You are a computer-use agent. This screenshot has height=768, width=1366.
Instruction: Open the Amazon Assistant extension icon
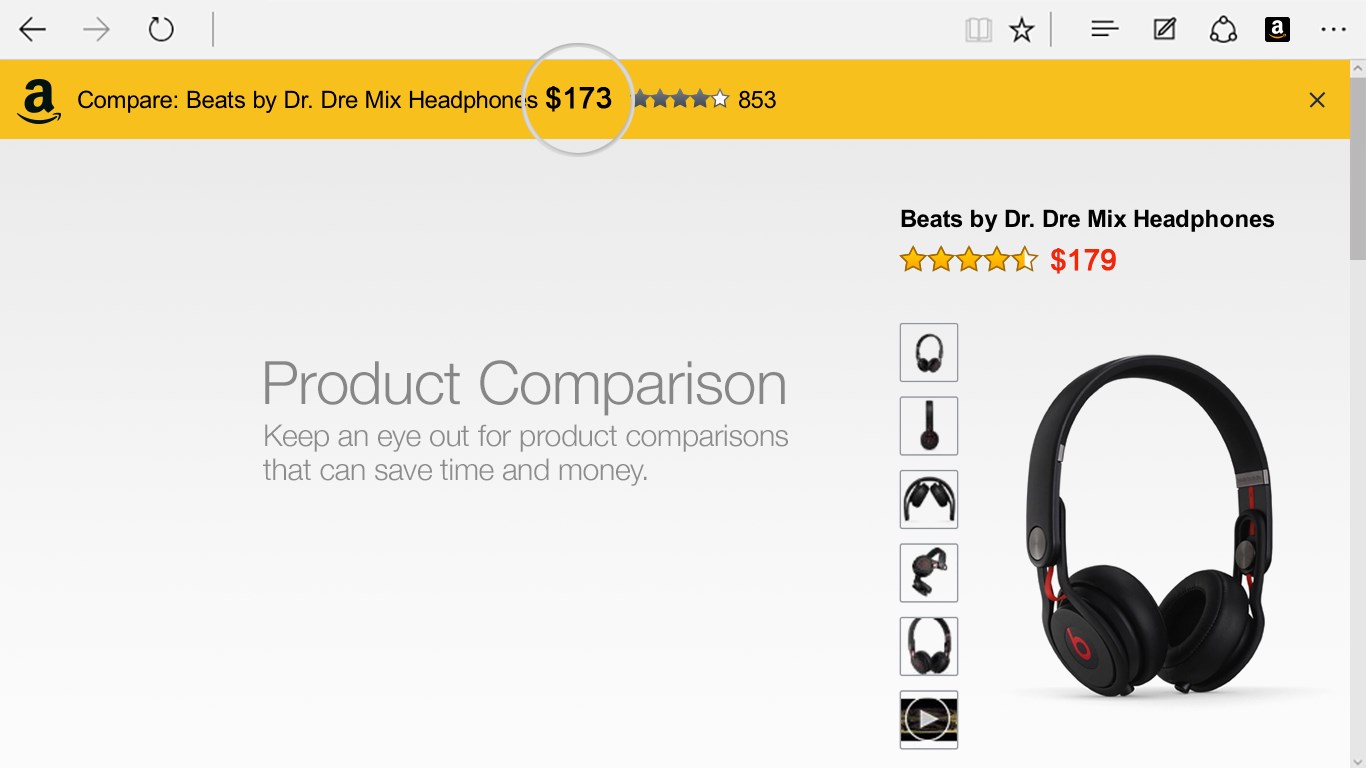1277,30
